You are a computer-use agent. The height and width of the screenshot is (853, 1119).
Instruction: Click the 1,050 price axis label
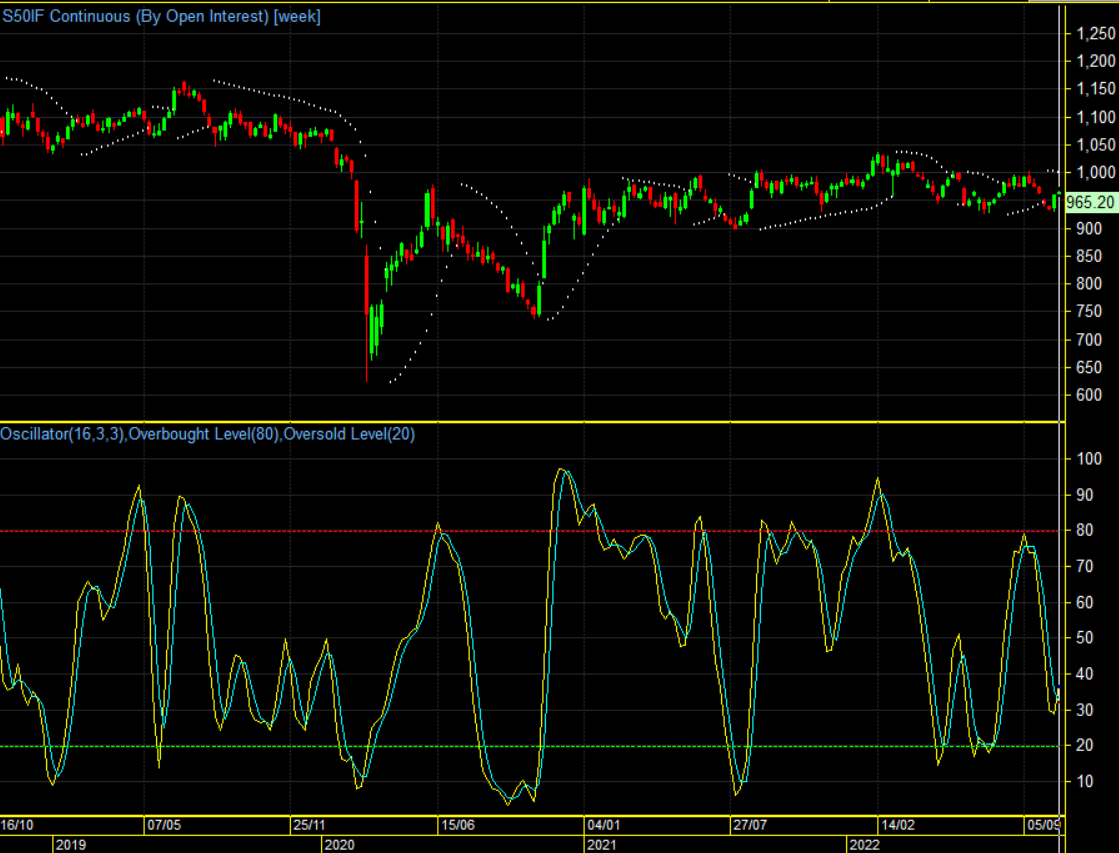click(1095, 145)
